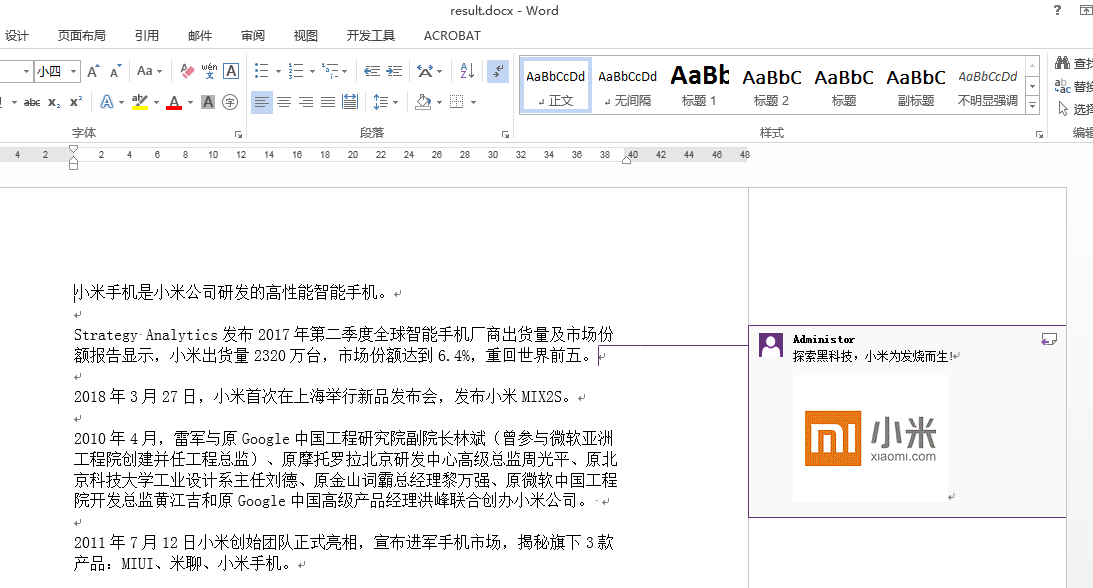Decrease the paragraph indent

[x=372, y=71]
